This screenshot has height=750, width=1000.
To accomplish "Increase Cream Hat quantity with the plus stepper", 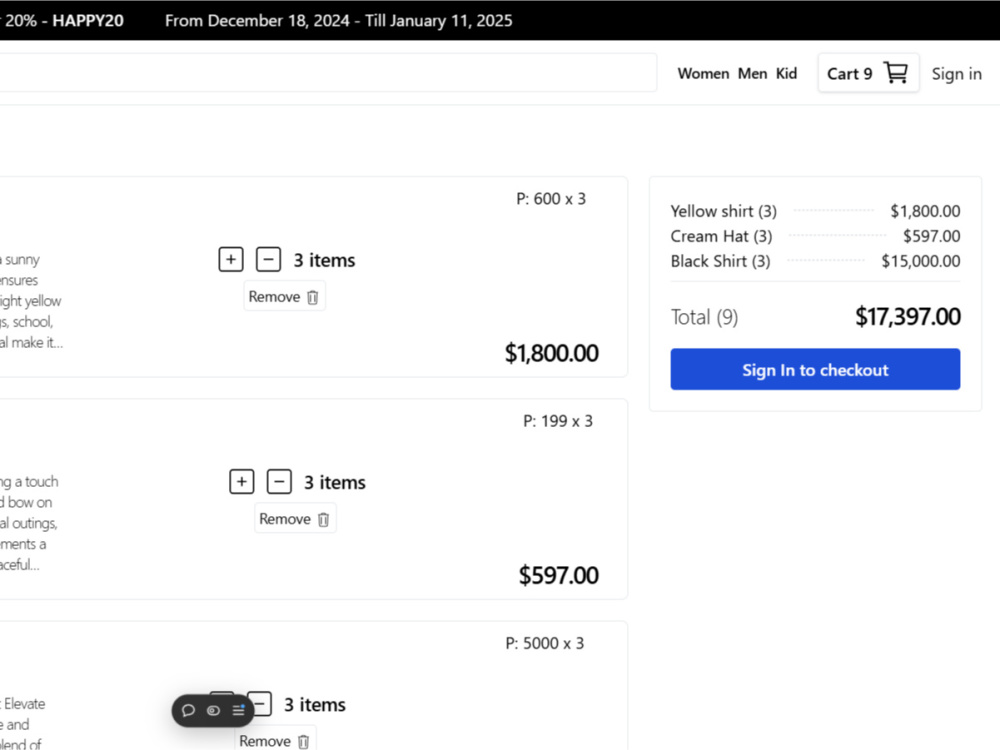I will (241, 481).
